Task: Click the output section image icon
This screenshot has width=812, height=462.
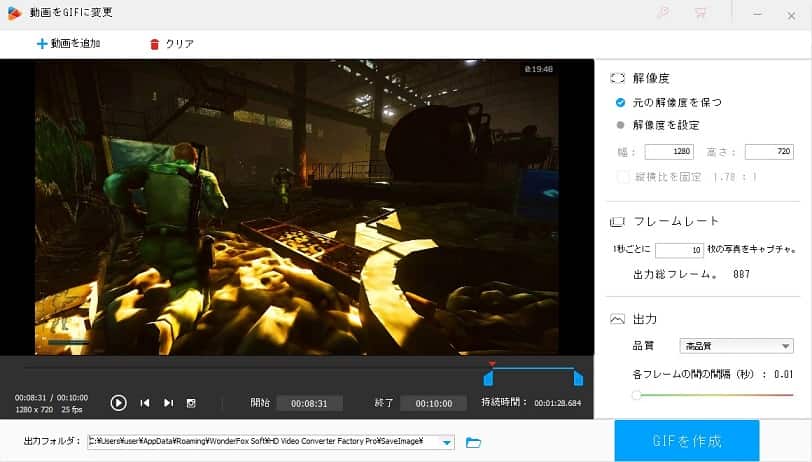Action: (x=617, y=319)
